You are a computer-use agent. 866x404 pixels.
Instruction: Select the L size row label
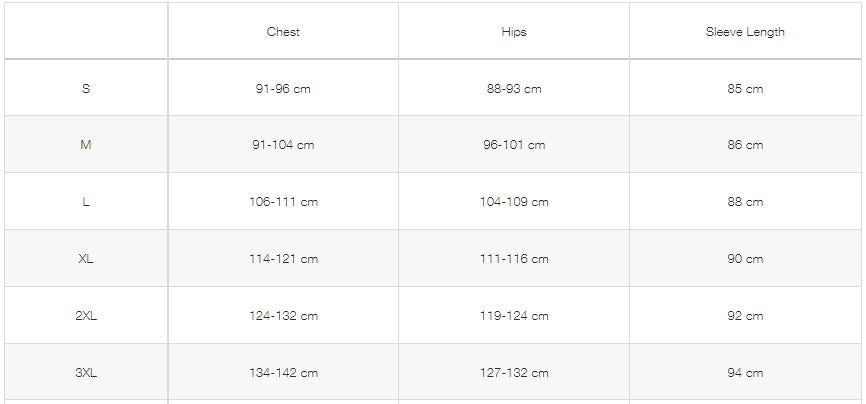pyautogui.click(x=86, y=202)
